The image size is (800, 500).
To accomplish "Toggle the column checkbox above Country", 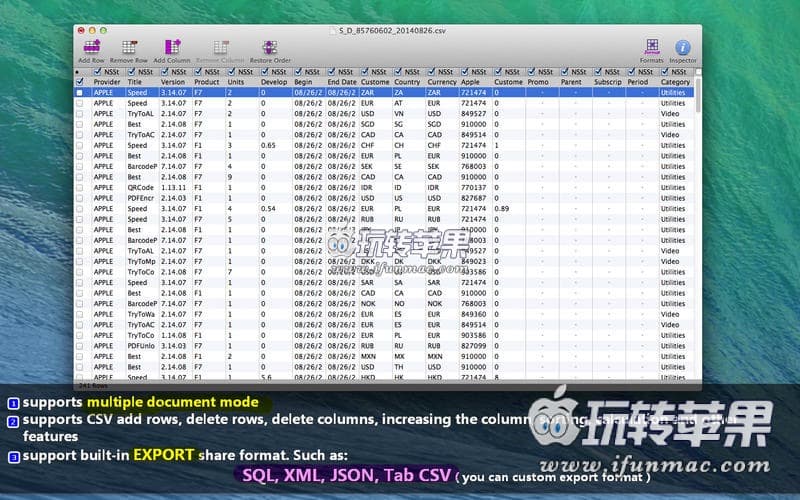I will coord(398,72).
